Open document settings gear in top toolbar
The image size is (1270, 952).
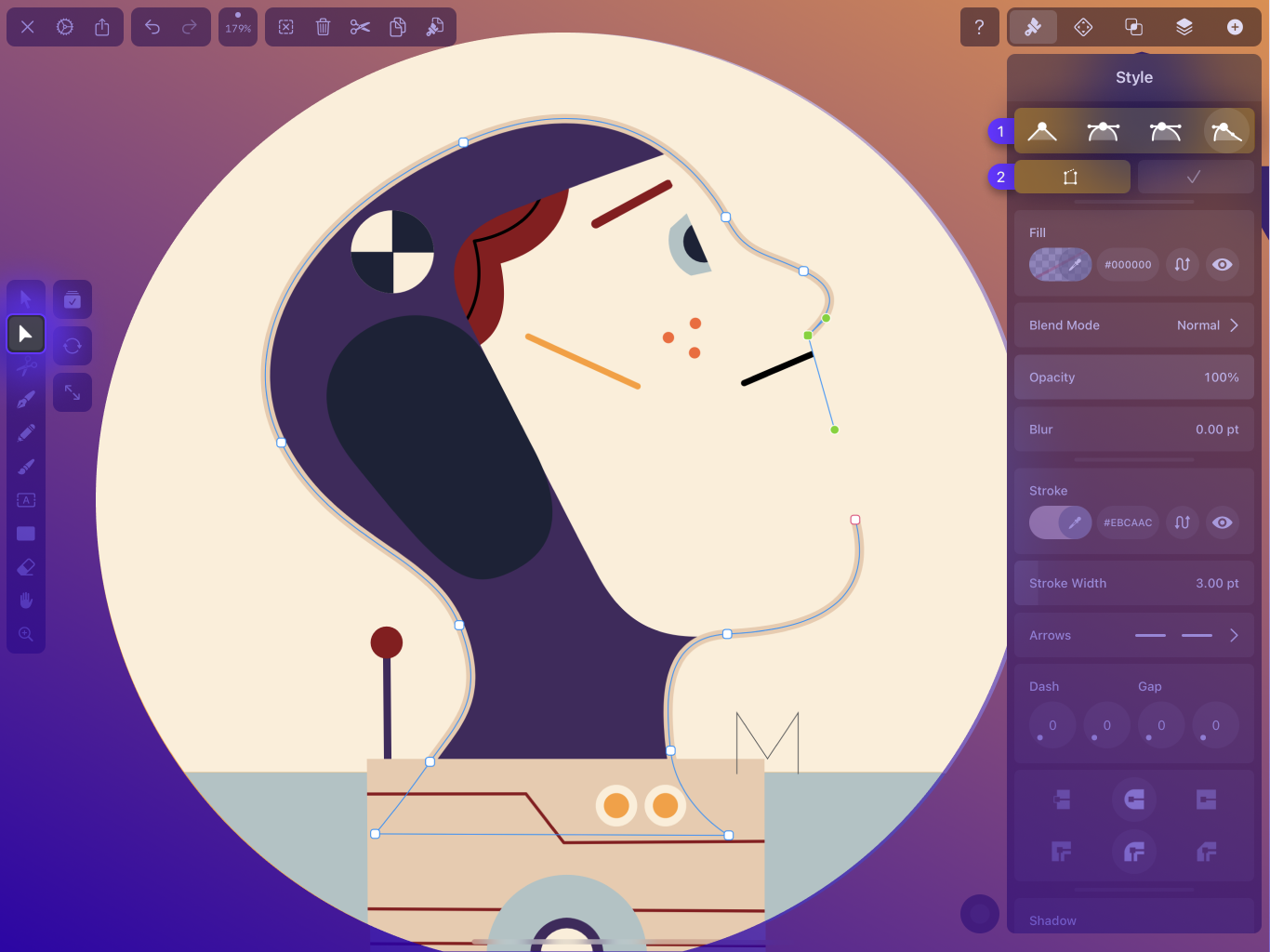[65, 27]
